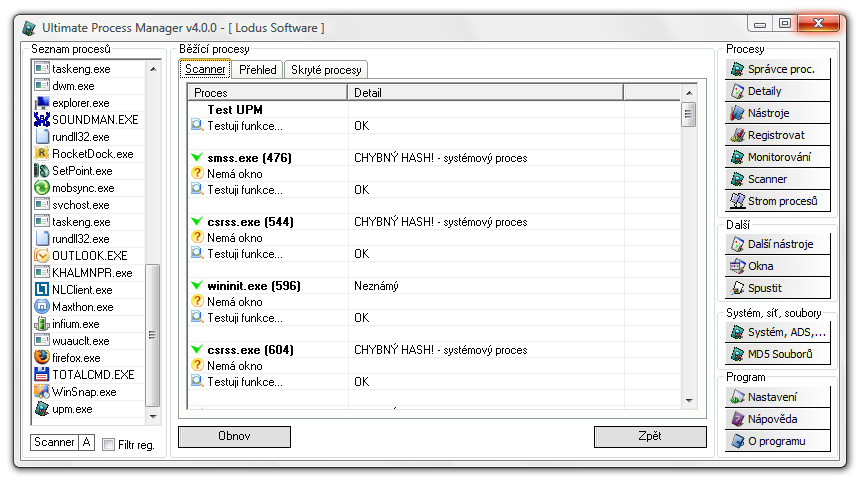The image size is (867, 488).
Task: Click scanner results scrollbar thumb
Action: tap(688, 114)
